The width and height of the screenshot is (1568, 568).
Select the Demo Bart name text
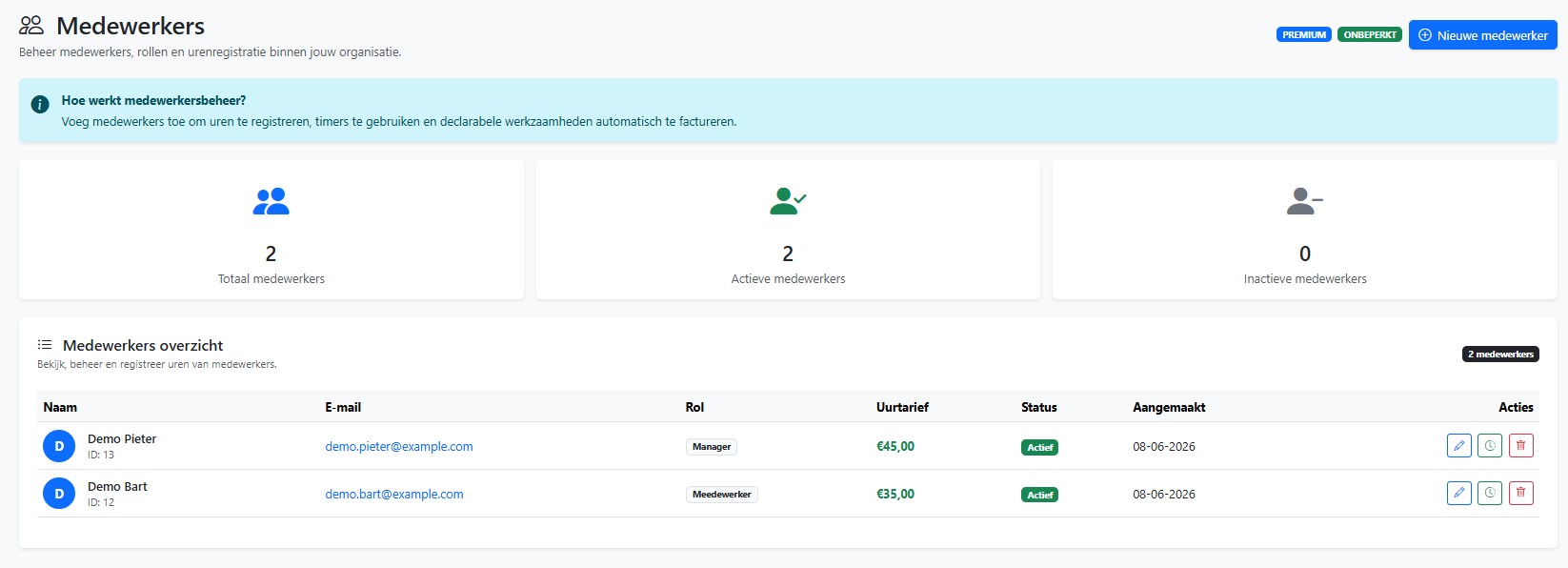coord(117,487)
